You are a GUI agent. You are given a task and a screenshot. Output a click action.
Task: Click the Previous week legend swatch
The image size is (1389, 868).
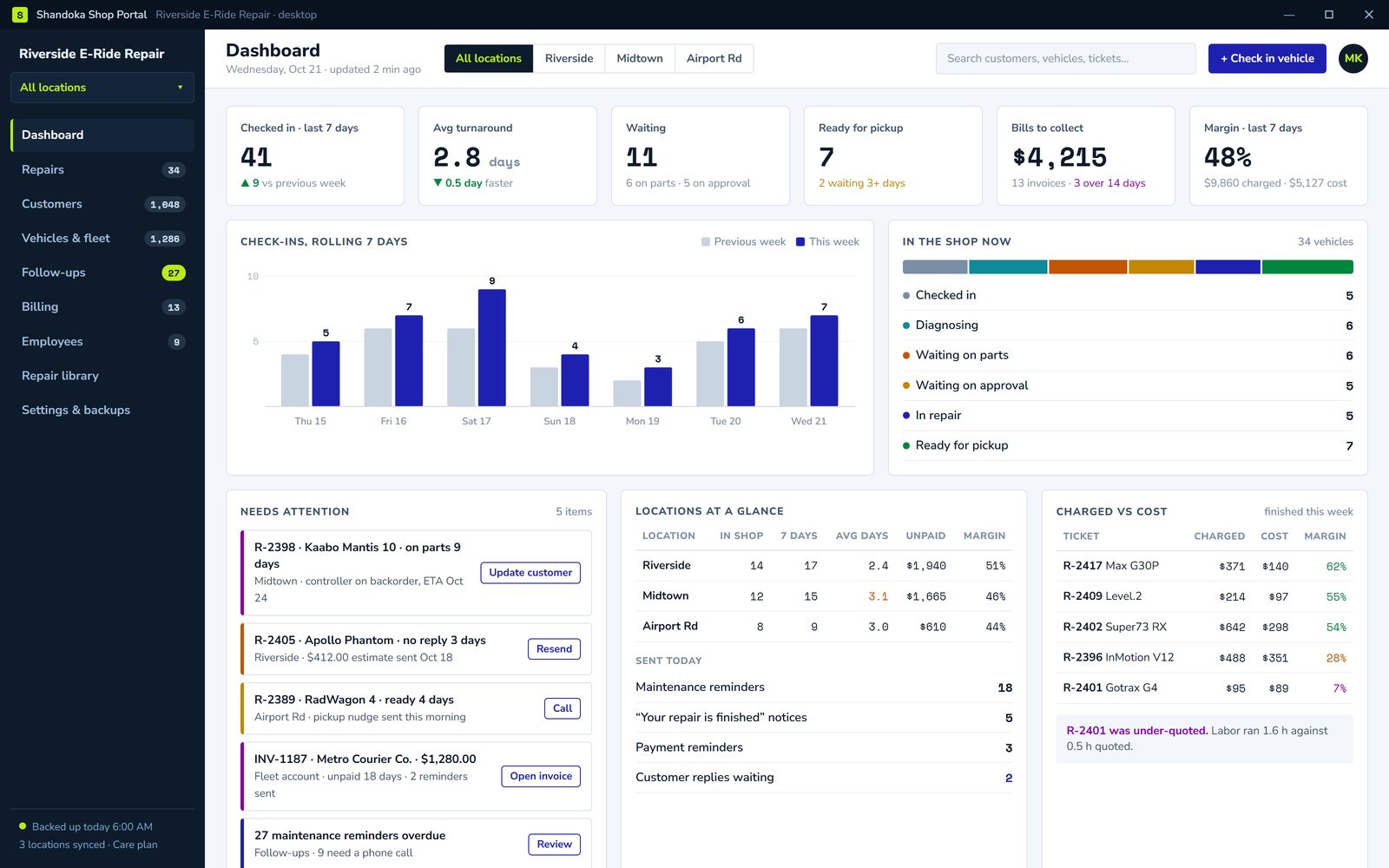click(706, 242)
